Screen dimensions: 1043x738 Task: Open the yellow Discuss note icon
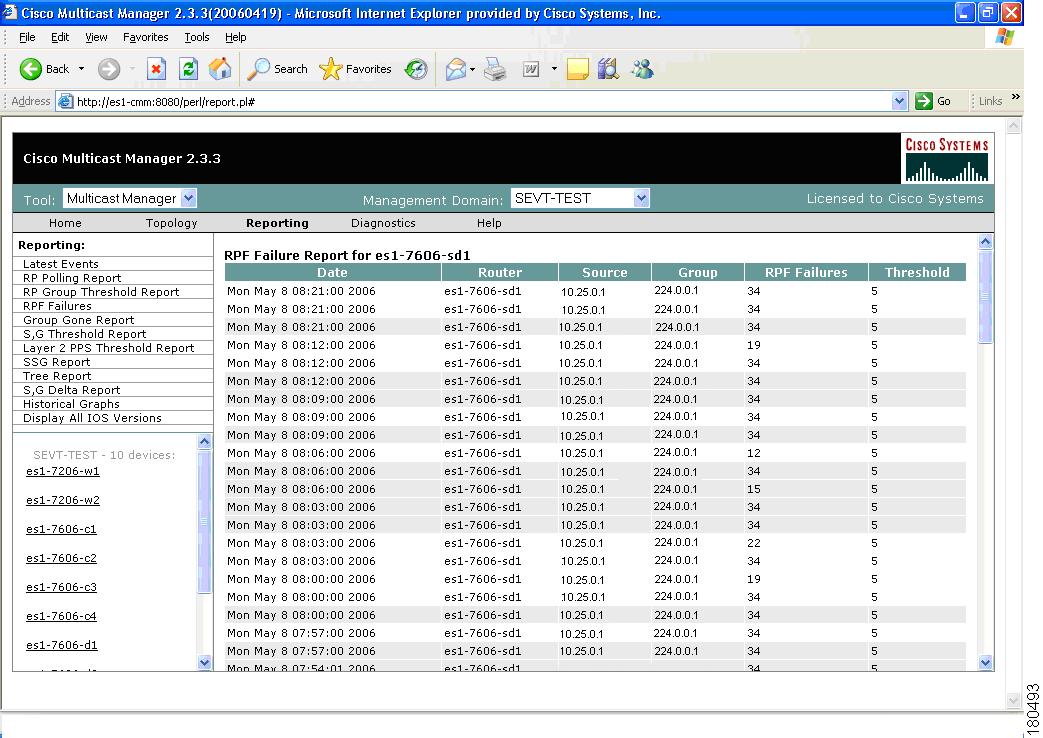click(x=577, y=69)
